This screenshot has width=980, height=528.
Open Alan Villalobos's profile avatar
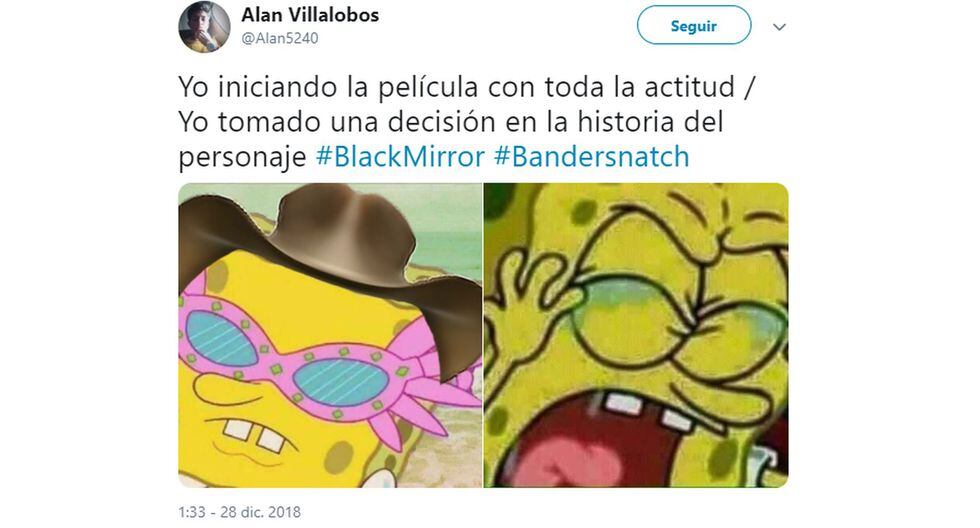click(x=204, y=27)
